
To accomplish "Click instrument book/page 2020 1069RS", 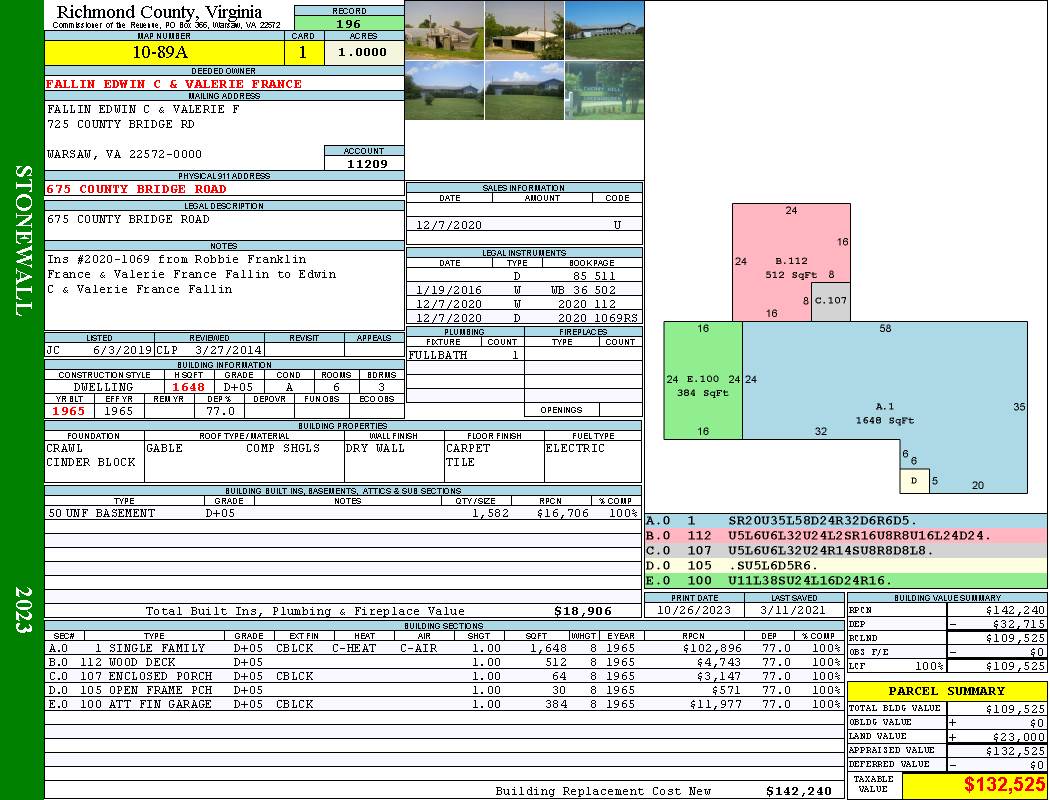I will (598, 318).
